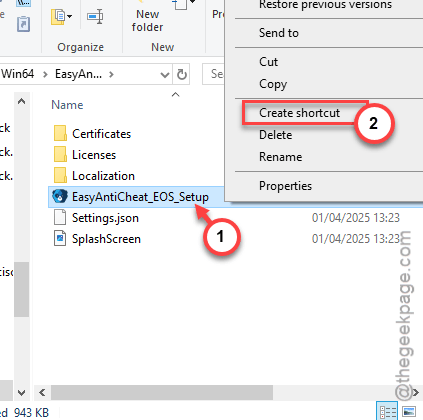Viewport: 423px width, 420px height.
Task: Expand the address bar history dropdown
Action: [x=165, y=74]
